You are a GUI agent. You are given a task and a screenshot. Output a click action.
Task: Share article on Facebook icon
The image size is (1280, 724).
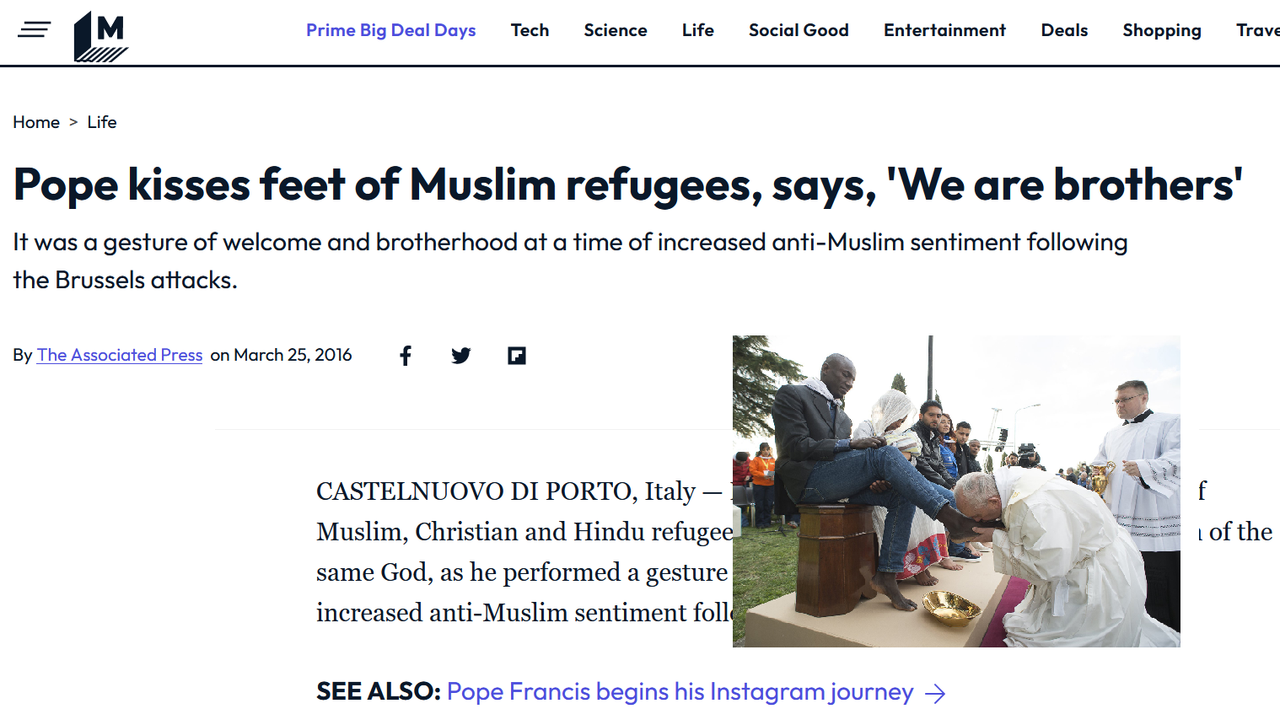pyautogui.click(x=405, y=355)
